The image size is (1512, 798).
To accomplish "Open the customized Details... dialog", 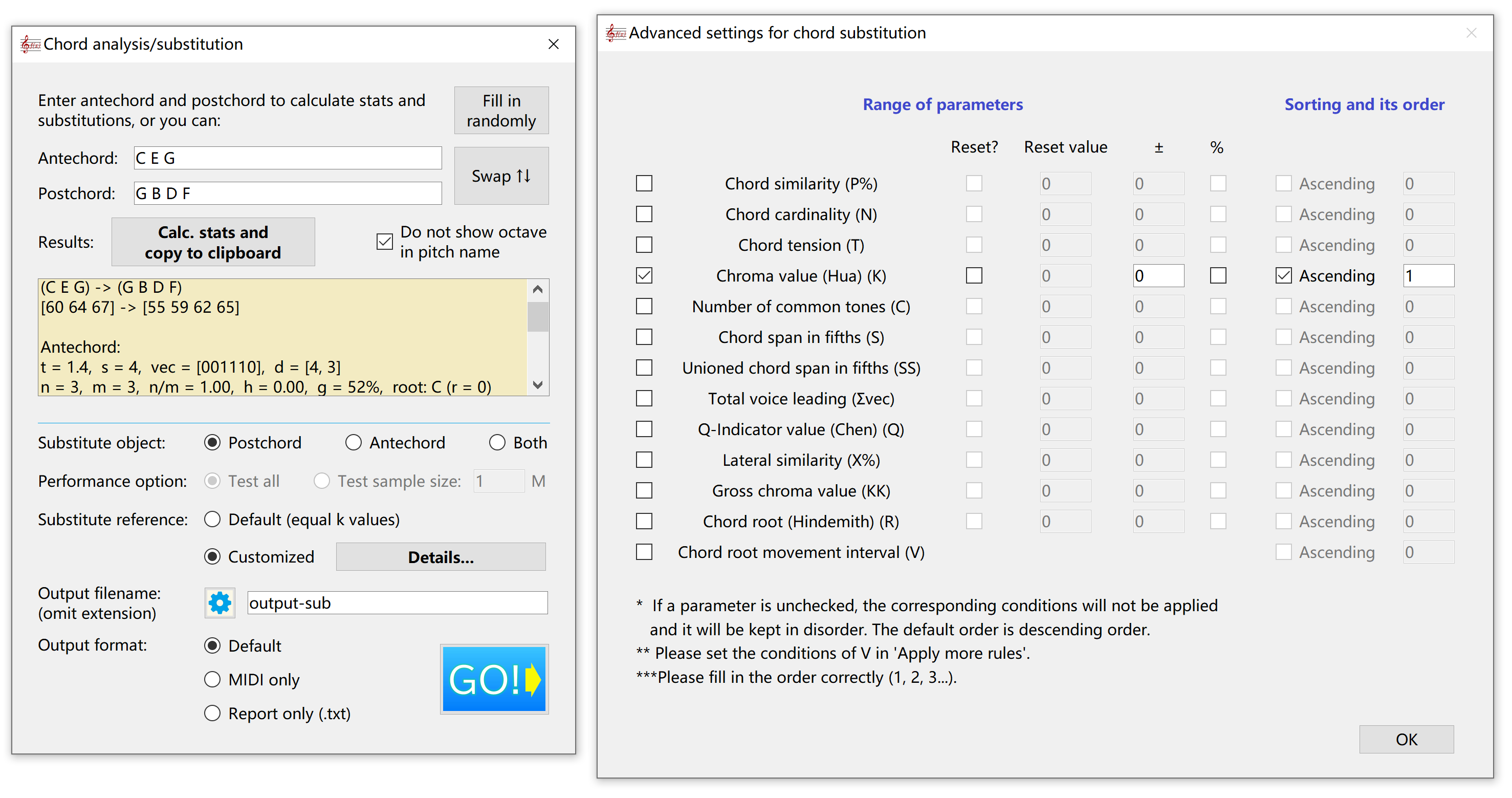I will 440,557.
